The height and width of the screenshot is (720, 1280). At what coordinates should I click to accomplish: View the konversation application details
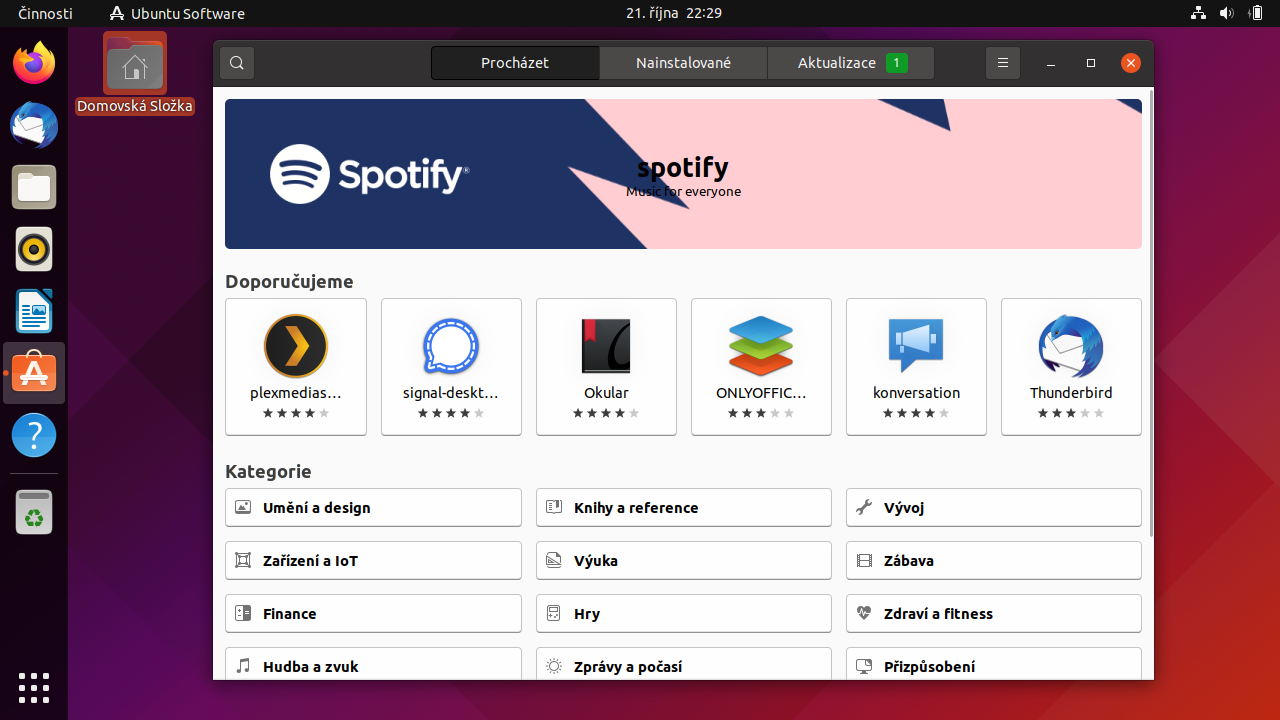pos(916,366)
